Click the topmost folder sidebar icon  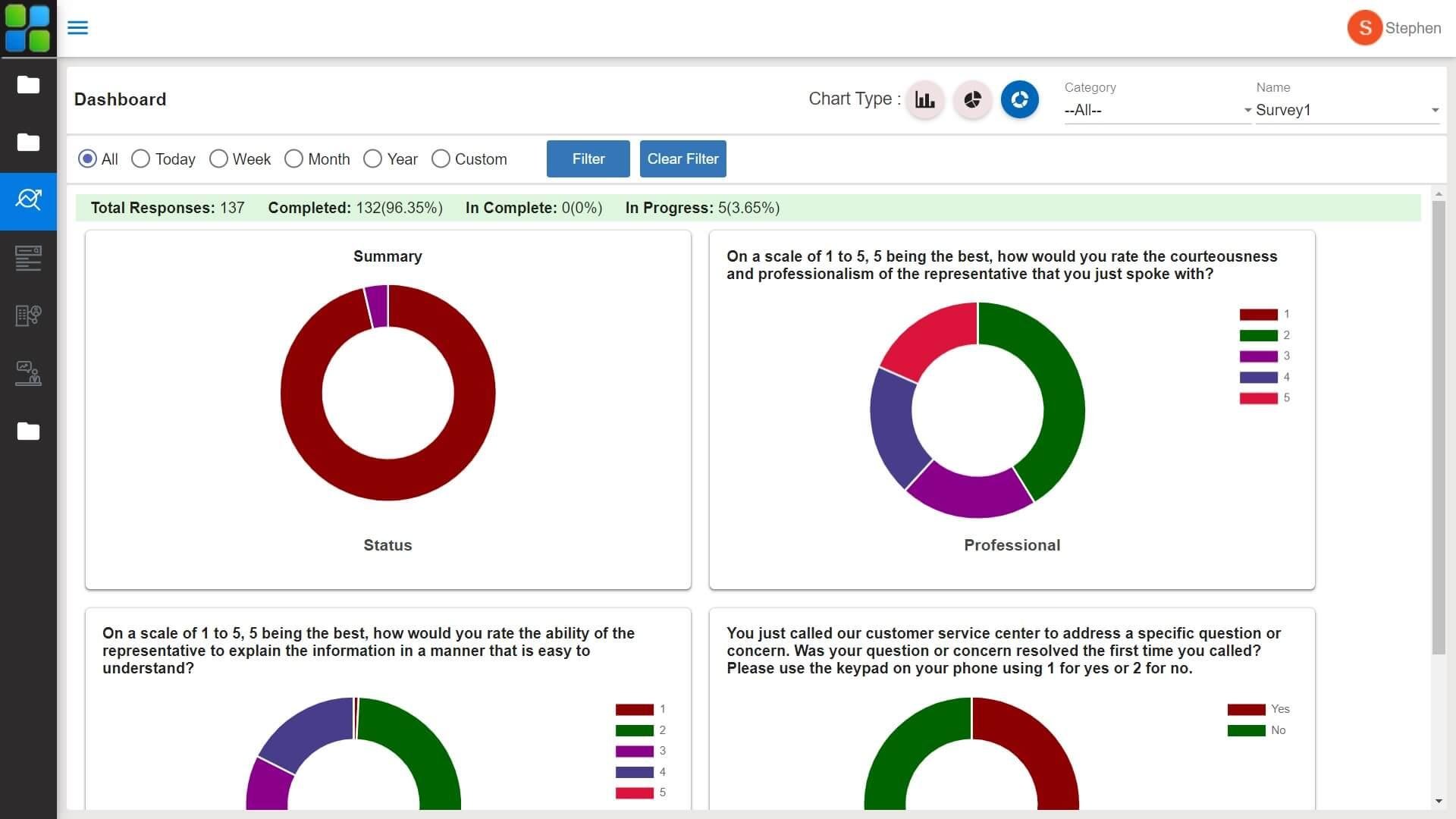28,84
